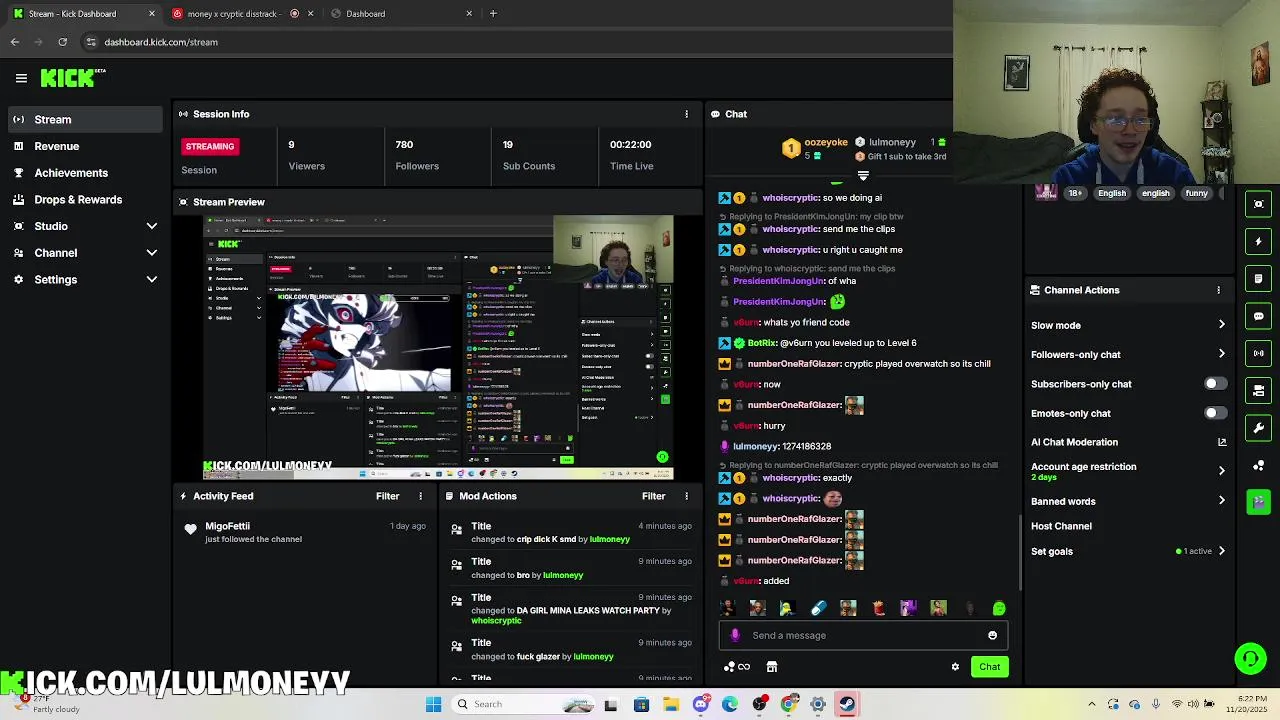Viewport: 1280px width, 720px height.
Task: Open Drops & Rewards in sidebar
Action: coord(85,200)
